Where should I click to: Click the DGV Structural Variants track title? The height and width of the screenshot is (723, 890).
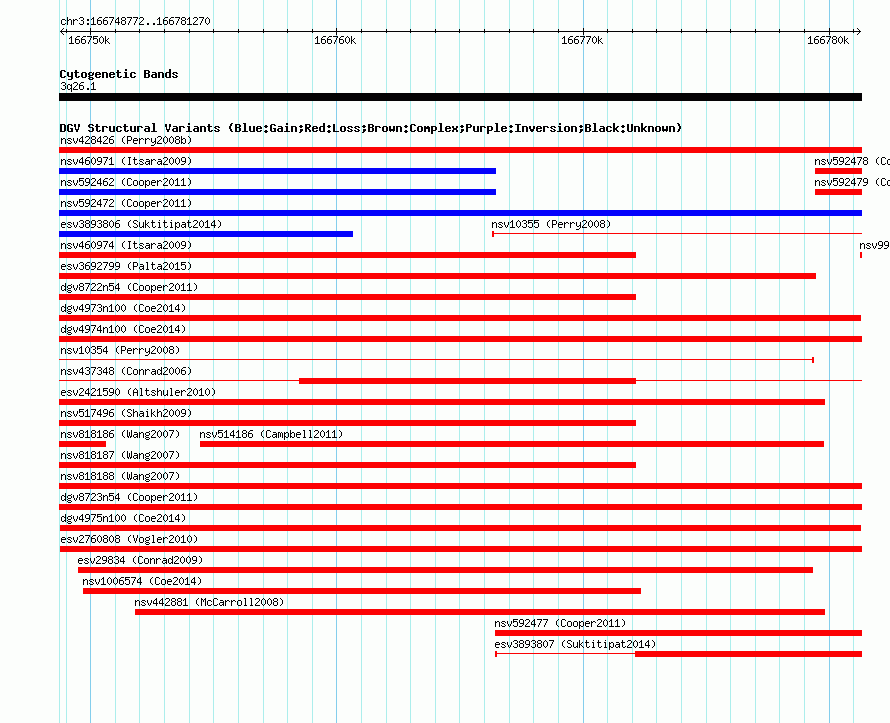click(x=371, y=128)
